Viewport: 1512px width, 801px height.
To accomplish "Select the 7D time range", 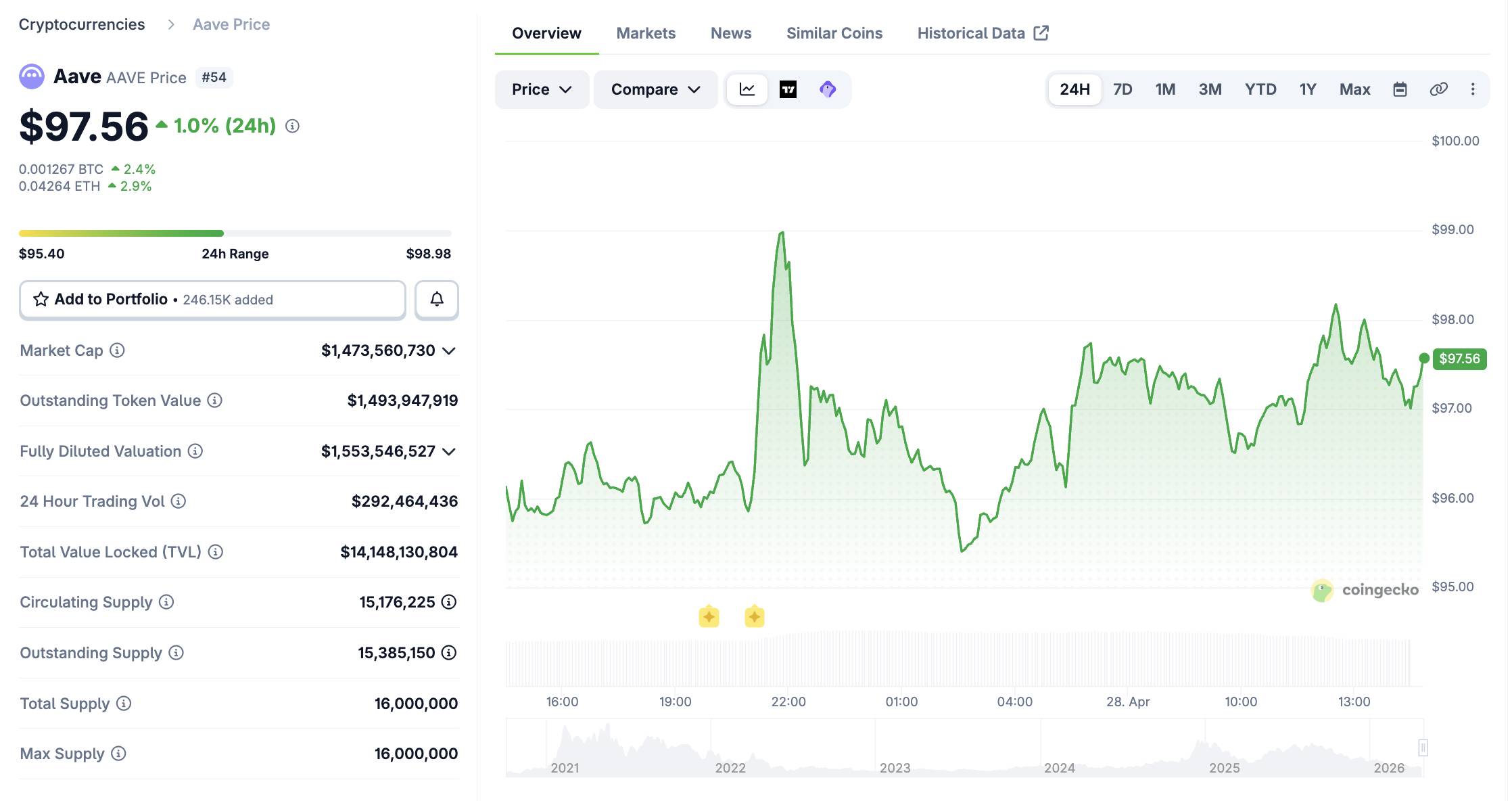I will tap(1123, 89).
